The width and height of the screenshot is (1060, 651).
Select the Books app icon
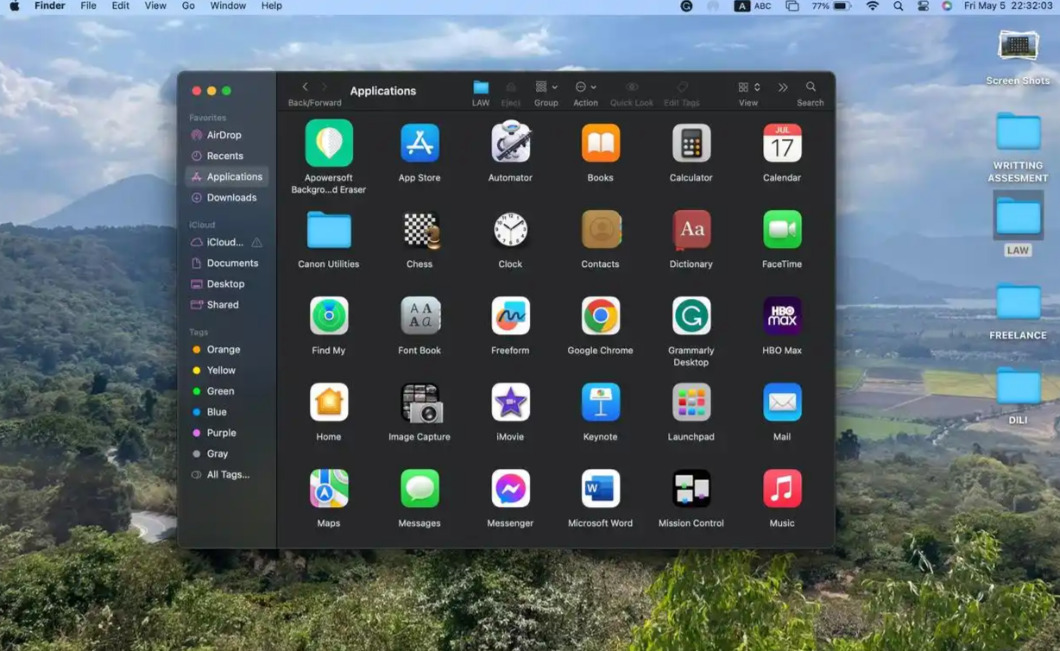[600, 143]
